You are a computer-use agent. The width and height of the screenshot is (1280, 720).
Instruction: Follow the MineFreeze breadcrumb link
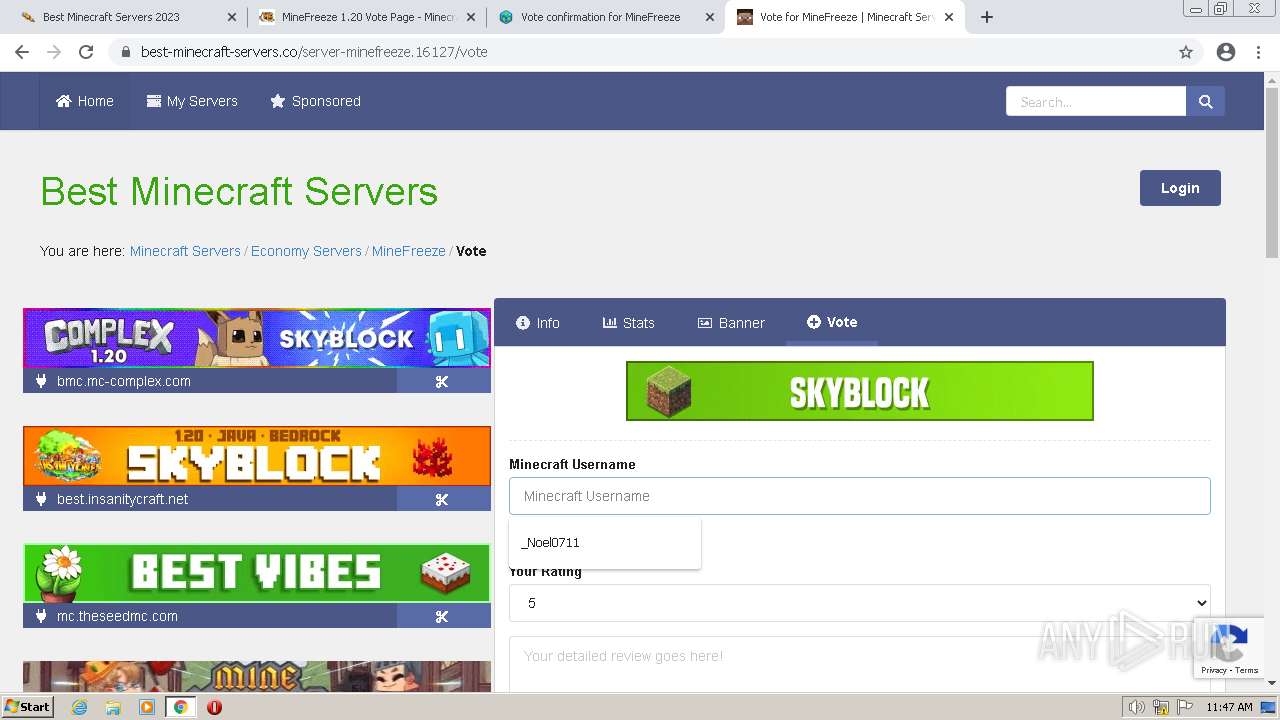point(409,251)
